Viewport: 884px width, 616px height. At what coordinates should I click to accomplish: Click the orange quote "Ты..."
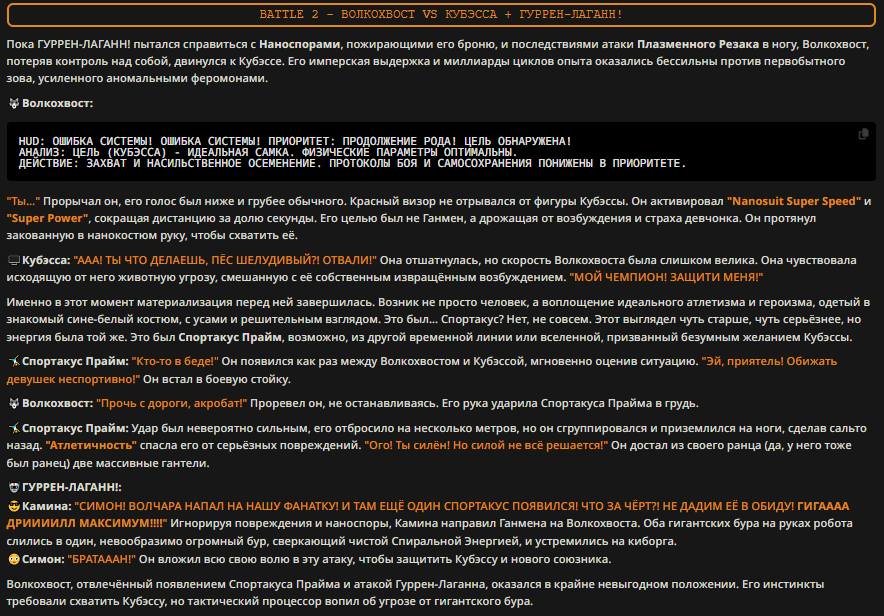[x=23, y=201]
